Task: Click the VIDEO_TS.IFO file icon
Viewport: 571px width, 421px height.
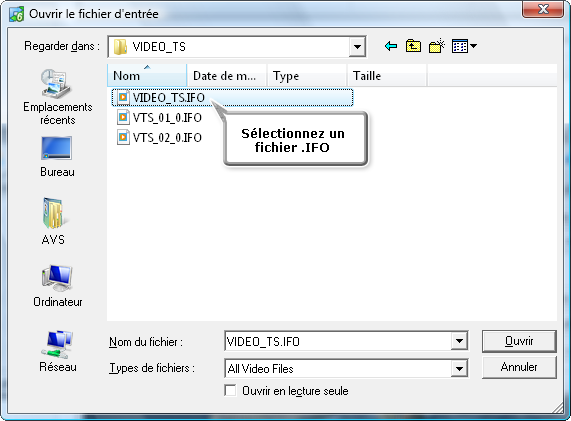Action: pos(123,97)
